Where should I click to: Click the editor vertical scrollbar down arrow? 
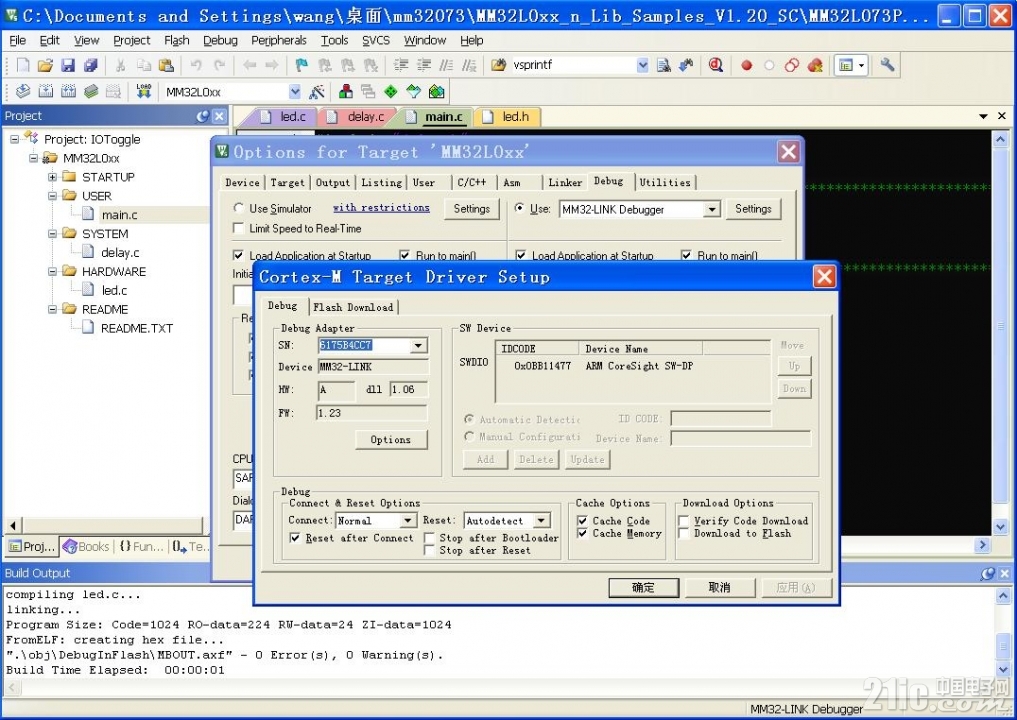pos(999,527)
